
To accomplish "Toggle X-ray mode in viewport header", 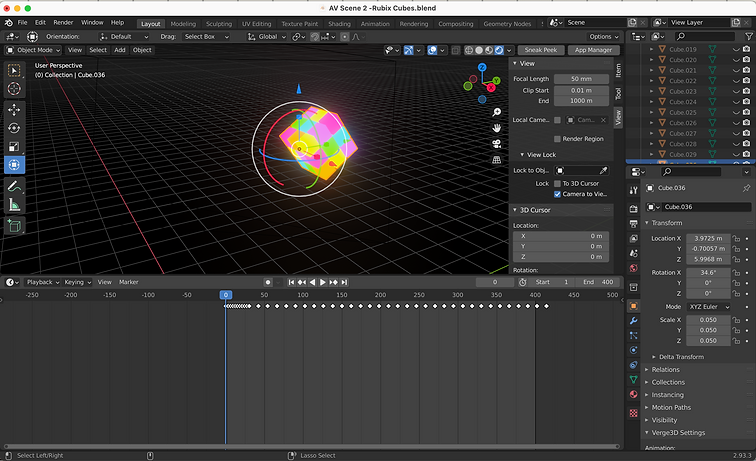I will coord(456,50).
